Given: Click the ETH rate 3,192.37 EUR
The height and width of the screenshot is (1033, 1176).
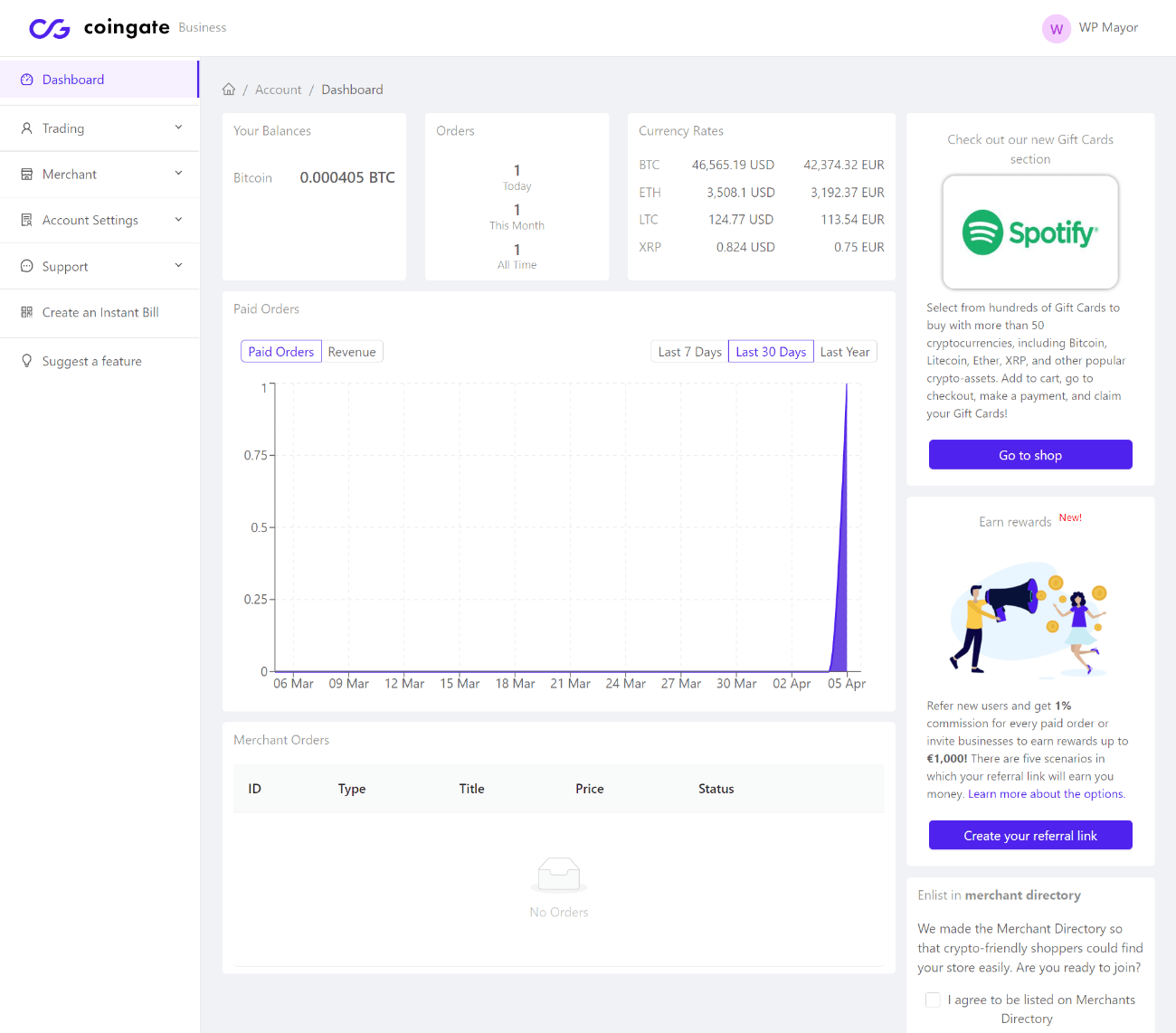Looking at the screenshot, I should pos(848,193).
